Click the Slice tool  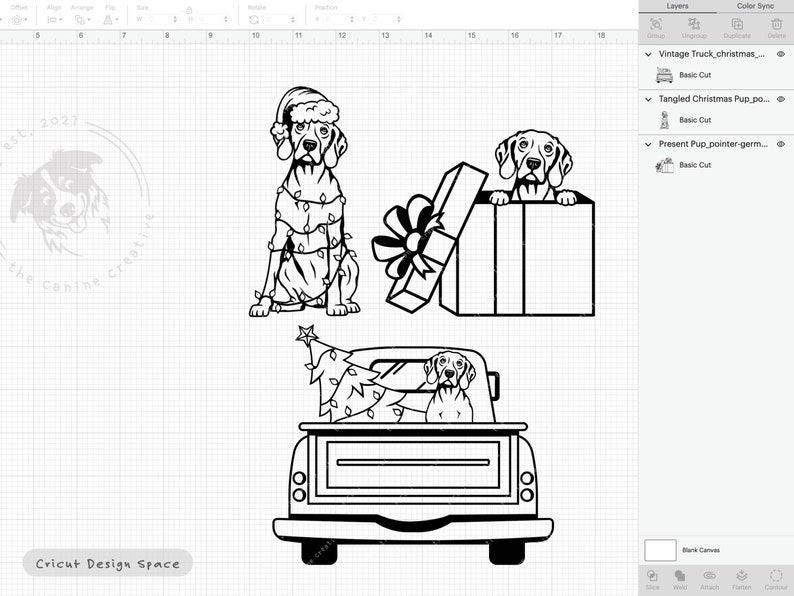point(652,579)
